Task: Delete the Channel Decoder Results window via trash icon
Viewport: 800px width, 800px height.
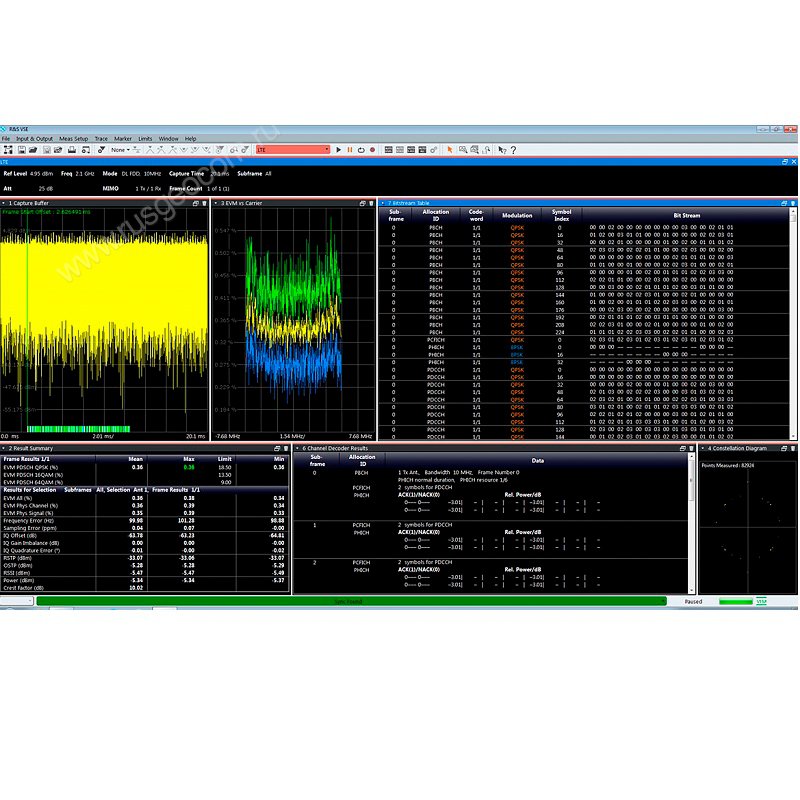Action: (691, 448)
